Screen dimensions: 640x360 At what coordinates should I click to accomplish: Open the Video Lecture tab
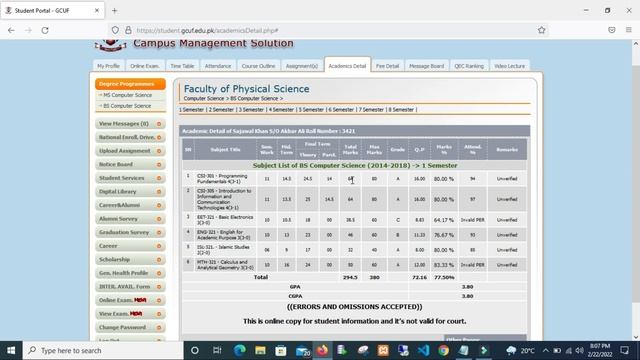click(x=509, y=66)
